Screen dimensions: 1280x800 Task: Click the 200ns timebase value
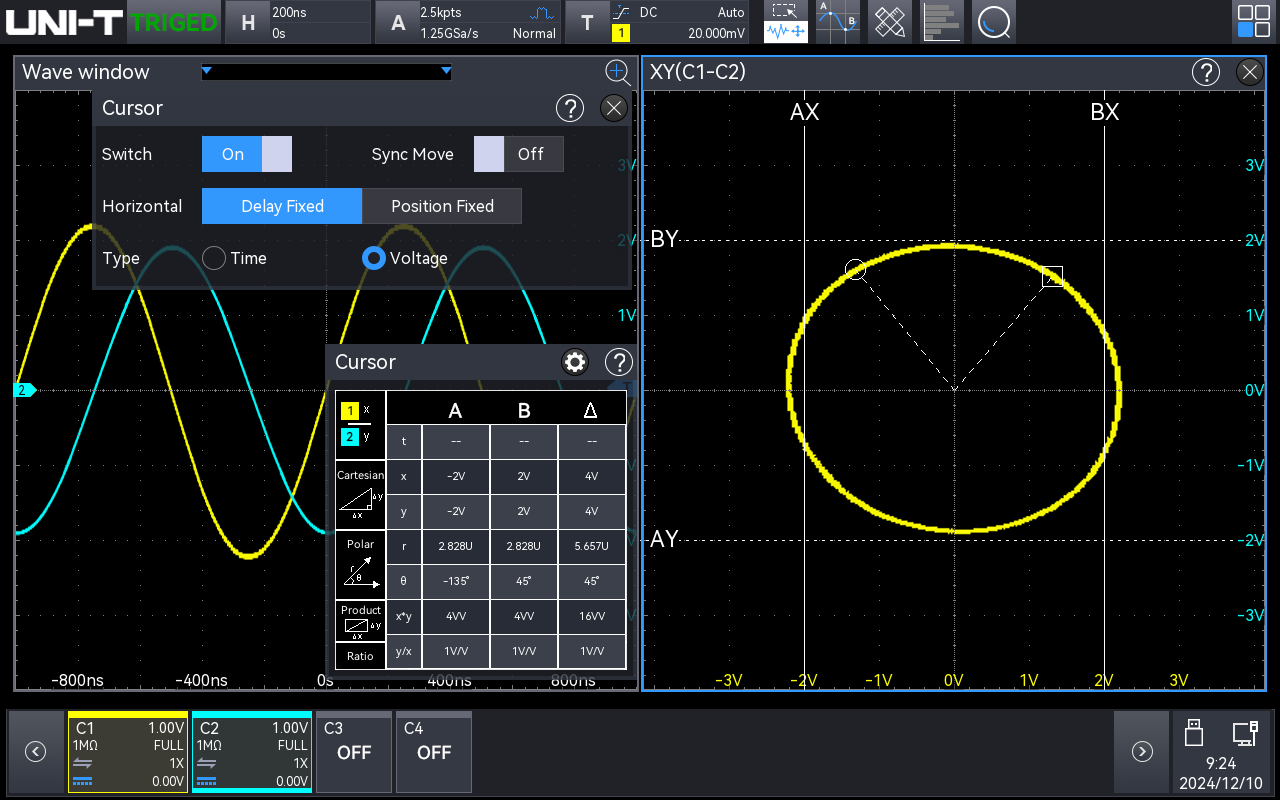(289, 12)
